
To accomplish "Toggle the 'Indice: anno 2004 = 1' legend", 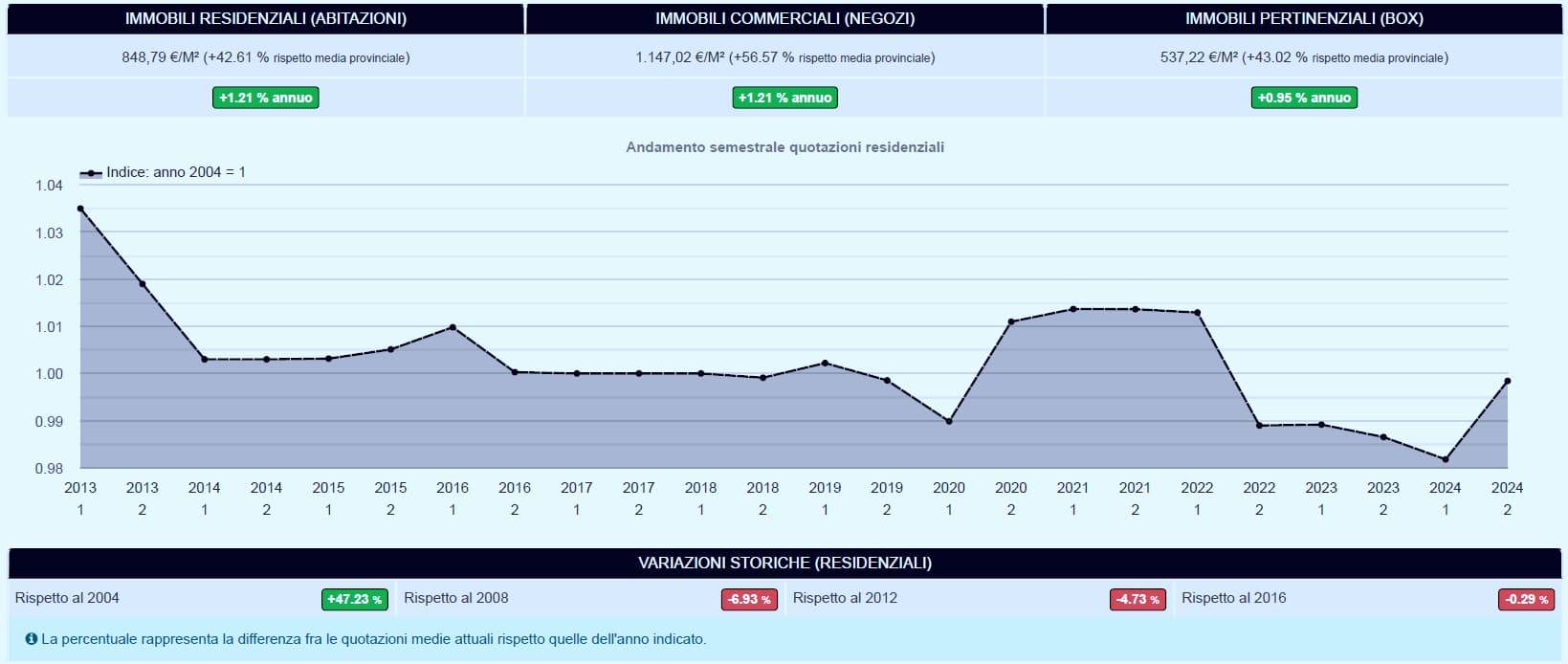I will point(163,172).
